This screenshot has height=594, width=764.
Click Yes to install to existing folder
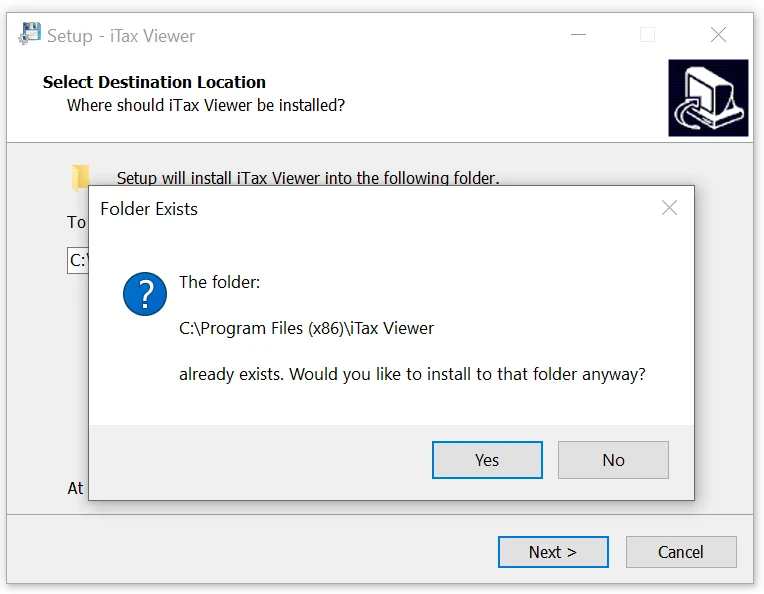point(487,460)
